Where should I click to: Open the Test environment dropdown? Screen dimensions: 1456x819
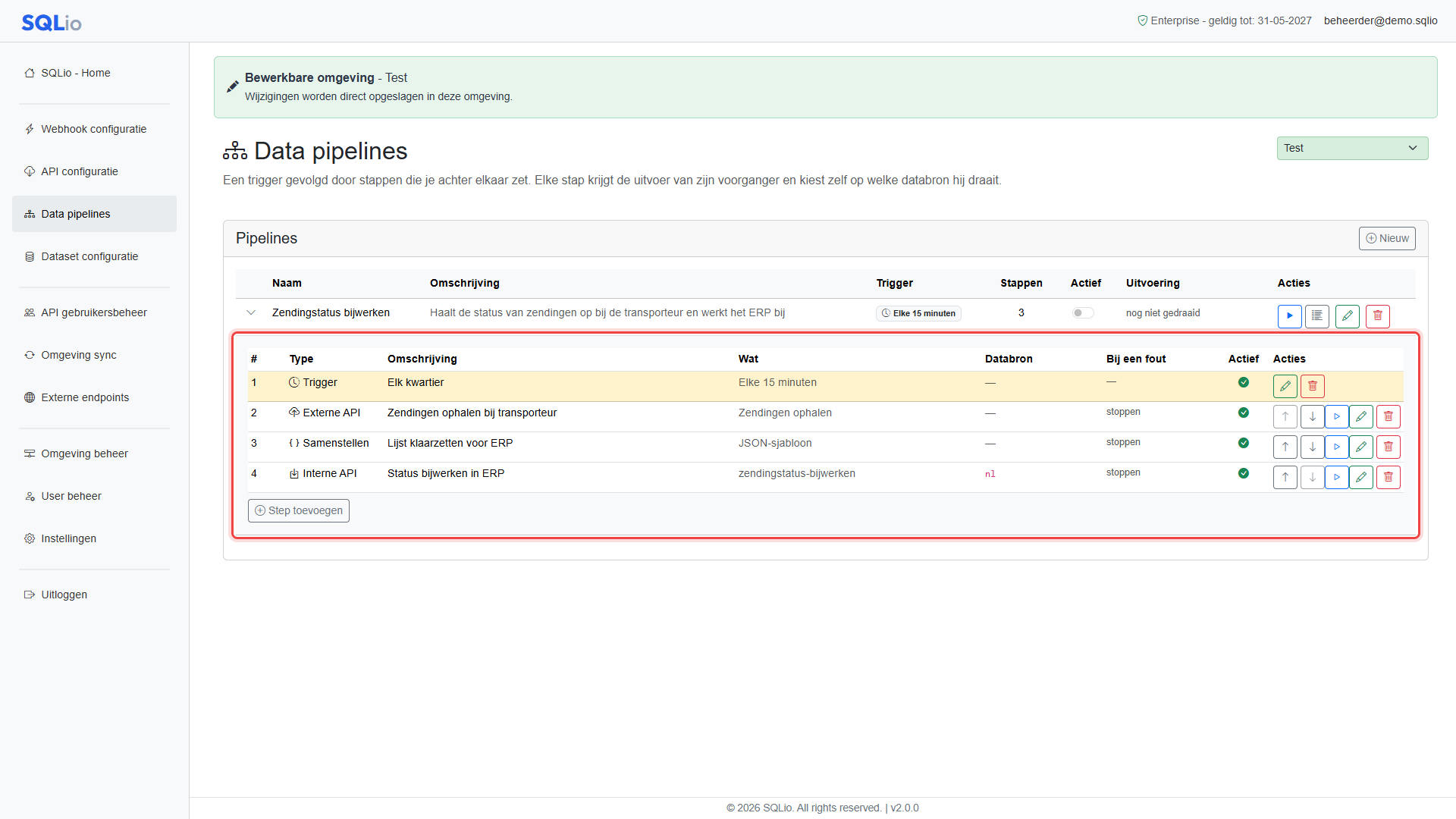pos(1352,148)
